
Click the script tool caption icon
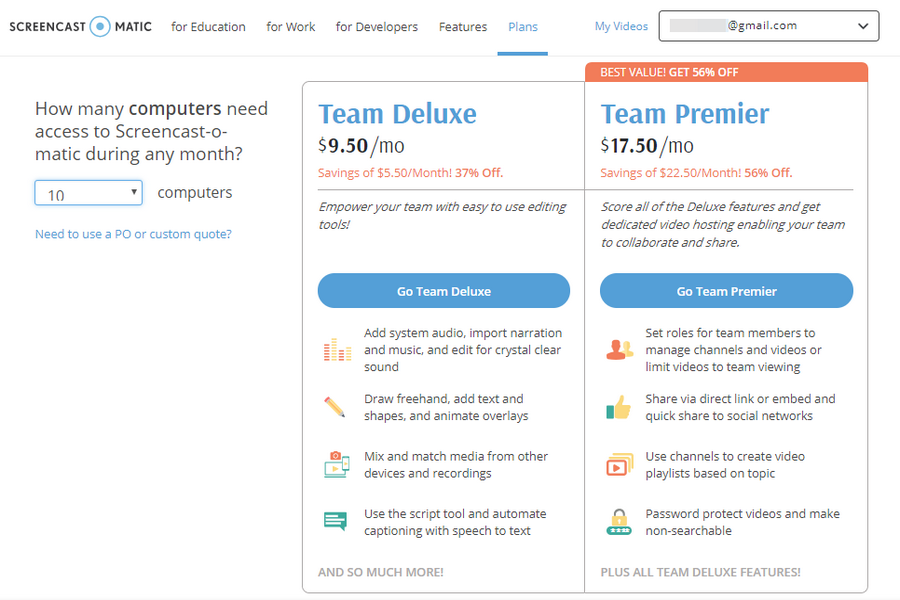pos(335,521)
